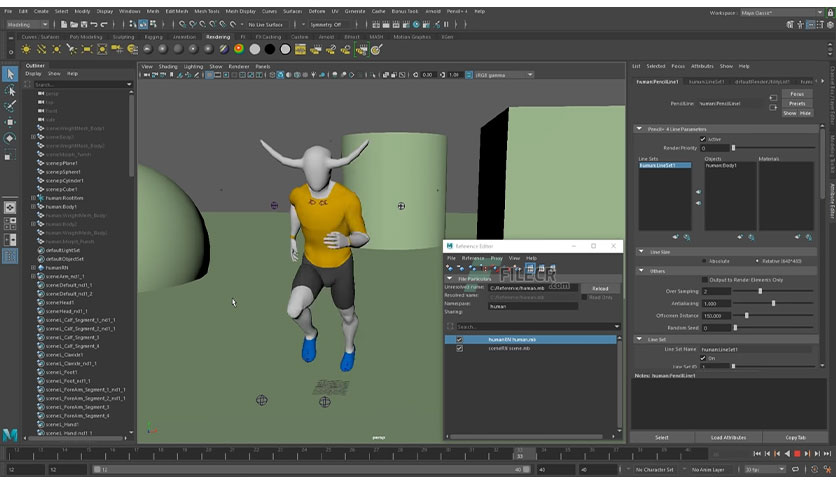The height and width of the screenshot is (484, 836).
Task: Click the Undo arrow icon
Action: [x=94, y=25]
